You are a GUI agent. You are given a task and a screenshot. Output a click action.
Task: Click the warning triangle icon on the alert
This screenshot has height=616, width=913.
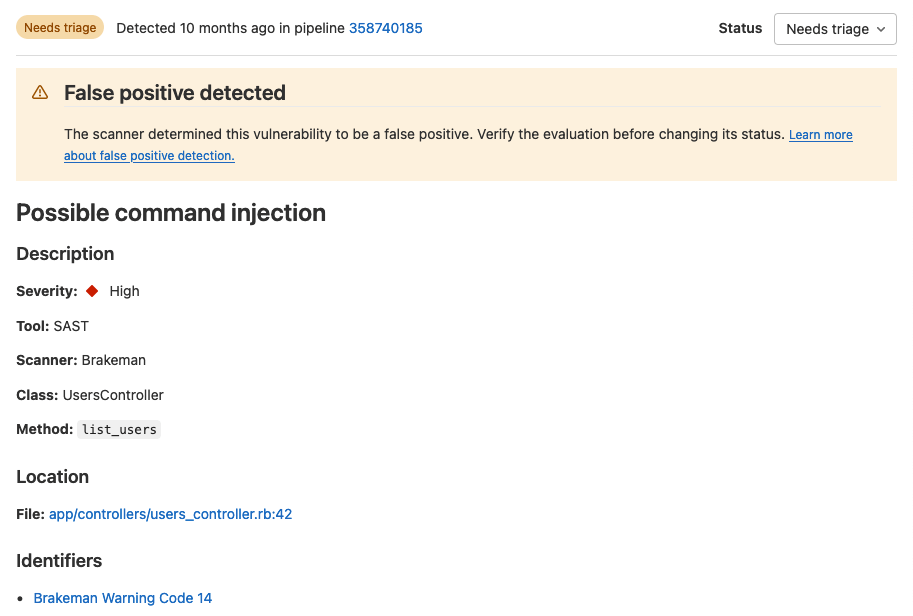(x=40, y=91)
